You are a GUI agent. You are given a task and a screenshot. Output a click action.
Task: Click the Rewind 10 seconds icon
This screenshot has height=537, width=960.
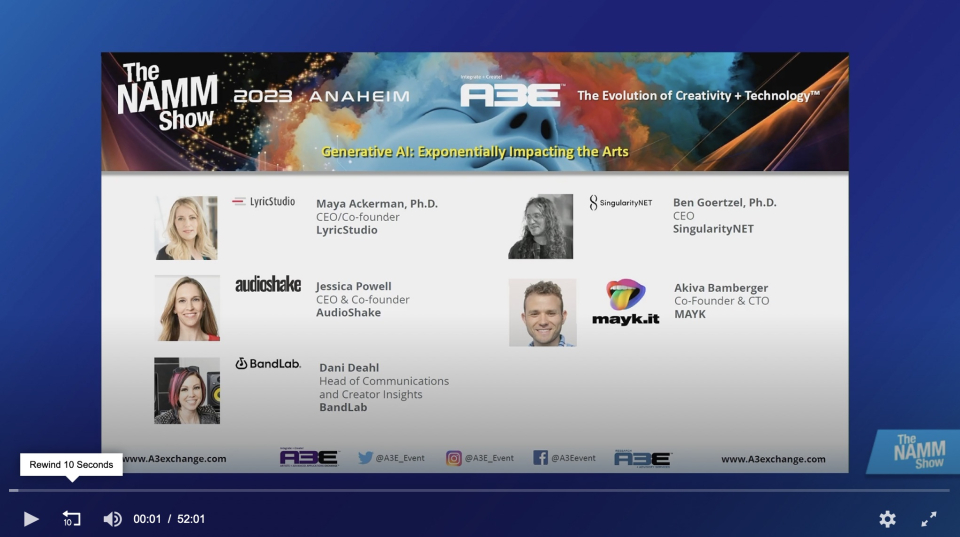pyautogui.click(x=71, y=519)
